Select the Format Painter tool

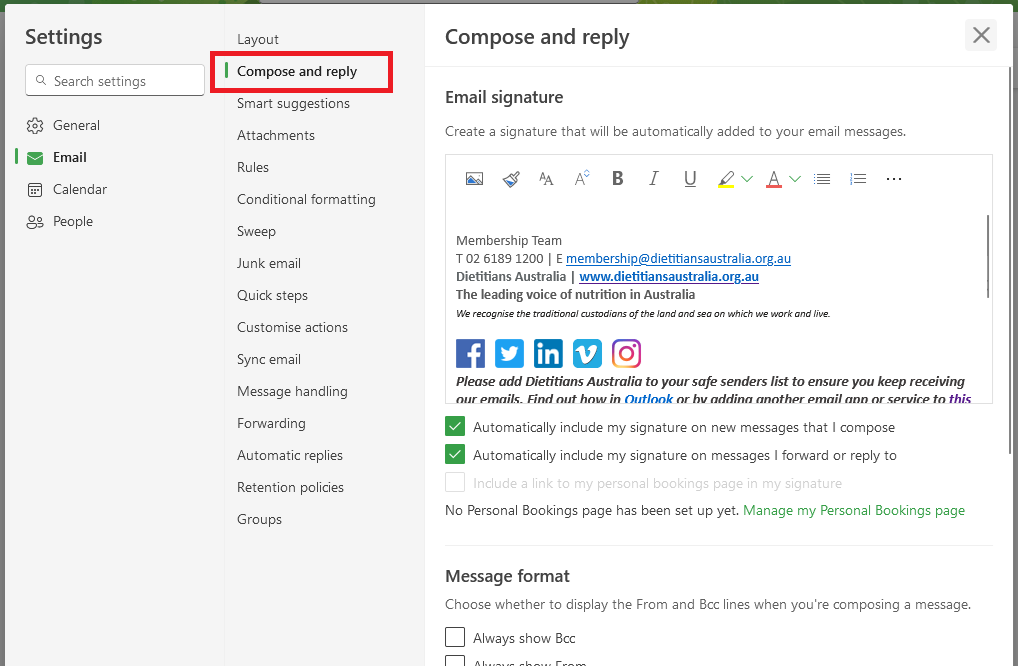tap(510, 179)
